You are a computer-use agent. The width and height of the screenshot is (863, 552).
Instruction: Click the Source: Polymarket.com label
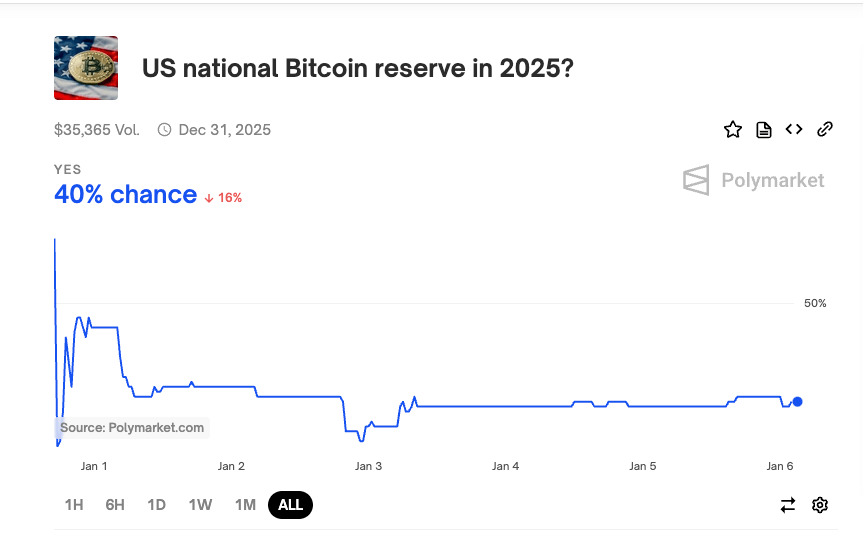point(132,428)
